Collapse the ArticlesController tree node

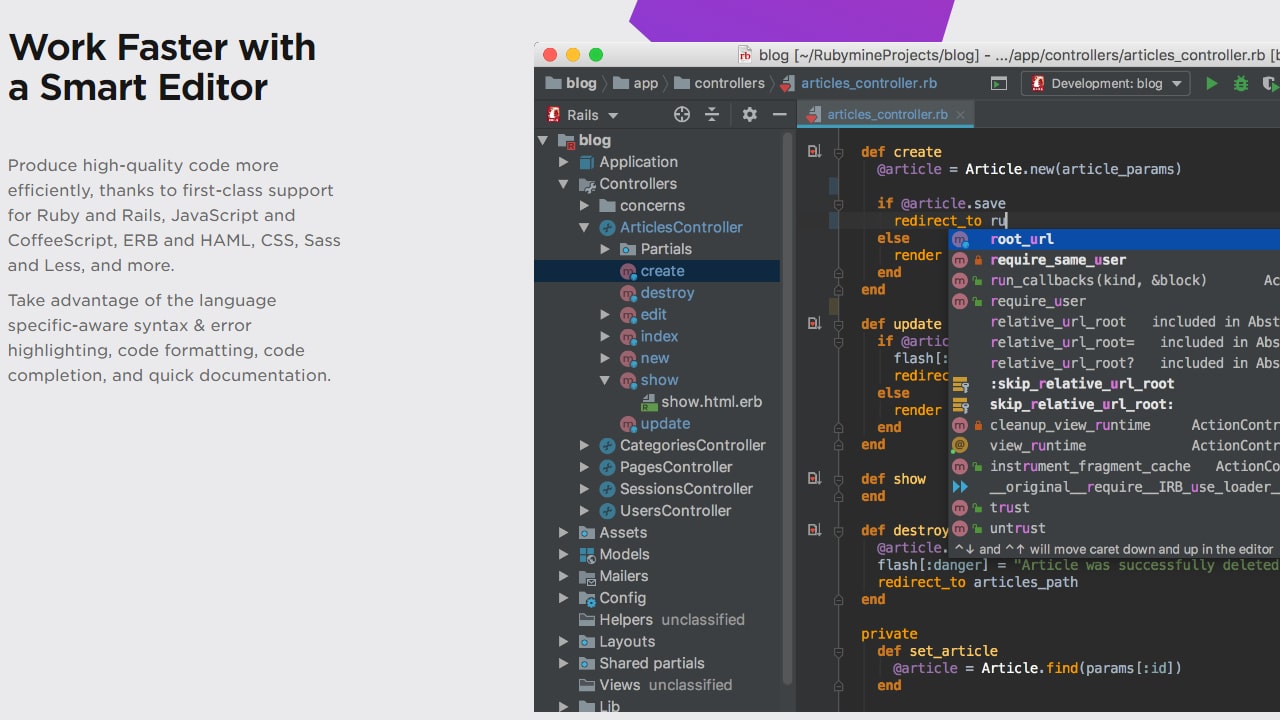click(x=585, y=228)
